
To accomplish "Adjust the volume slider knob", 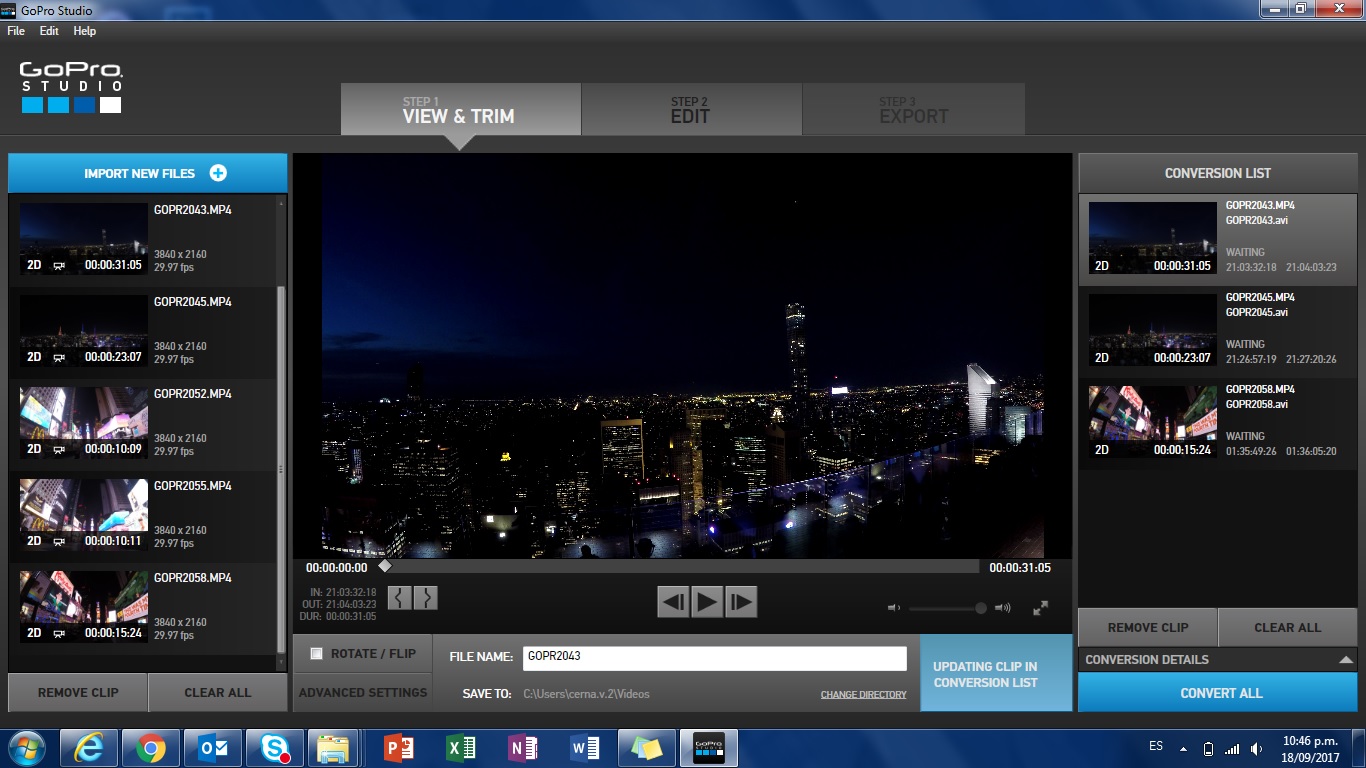I will click(981, 608).
